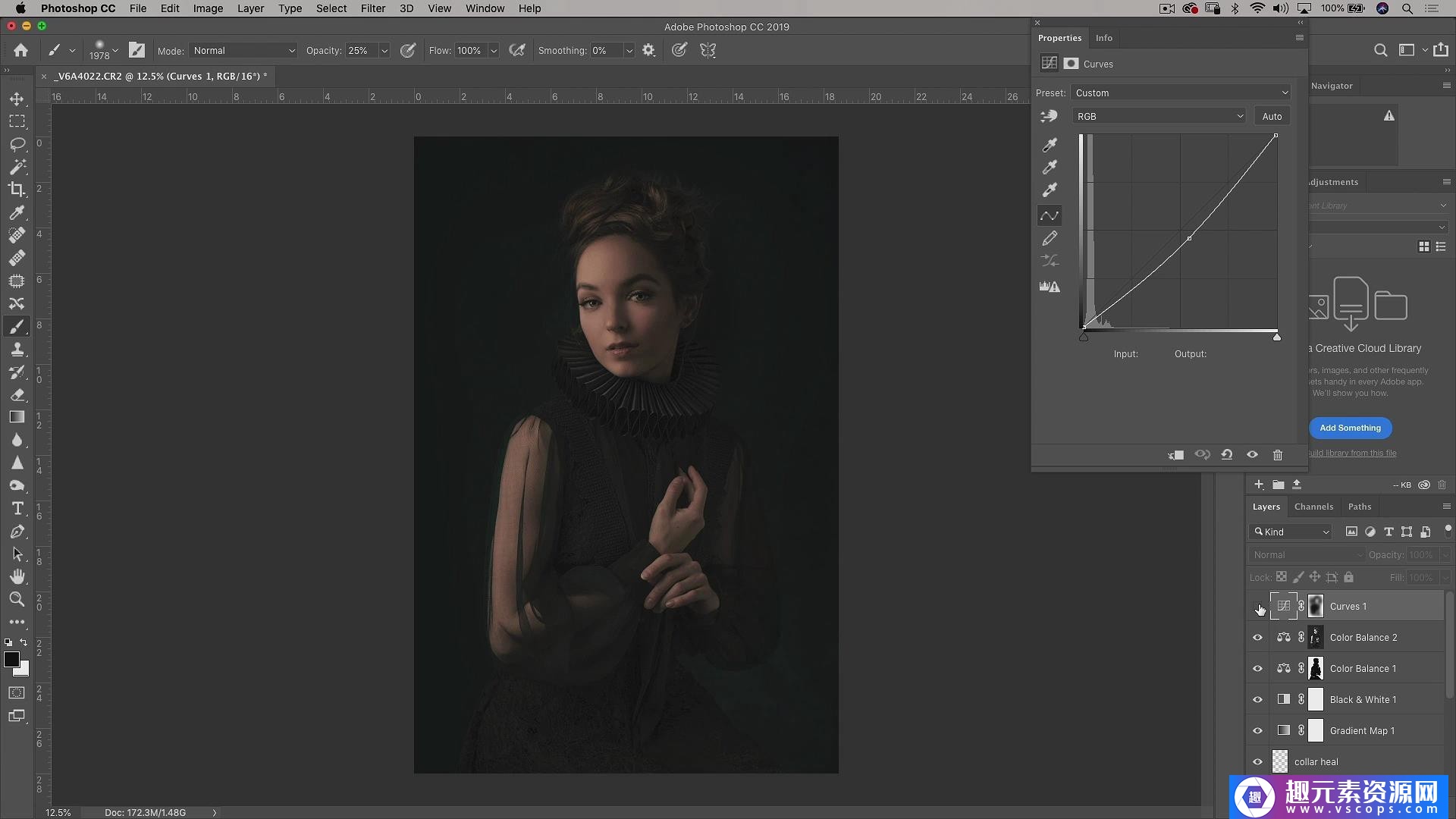The height and width of the screenshot is (819, 1456).
Task: Click the Auto button in Curves
Action: (1272, 116)
